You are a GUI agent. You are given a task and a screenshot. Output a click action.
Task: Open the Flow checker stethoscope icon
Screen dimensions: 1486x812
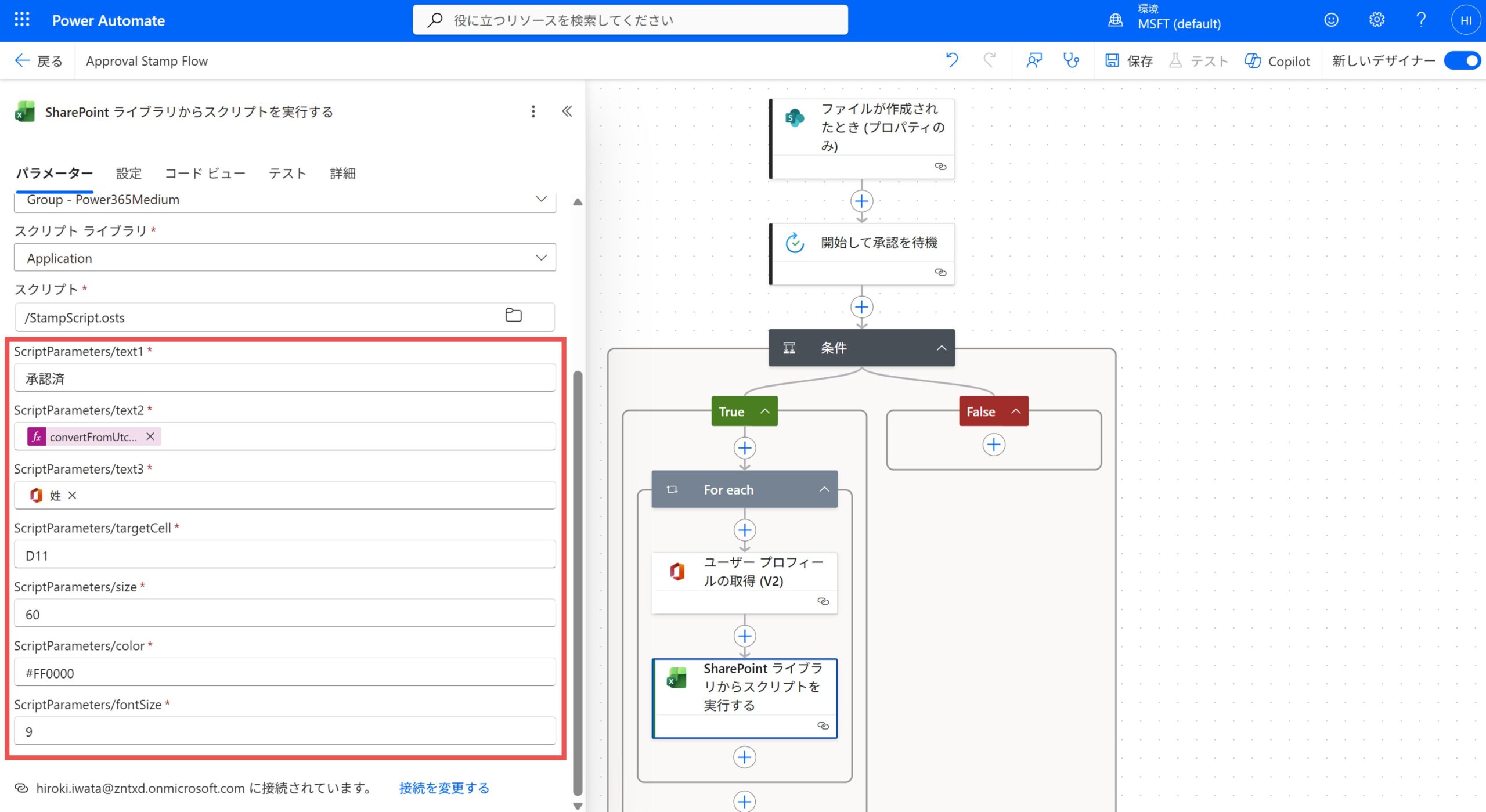click(1071, 60)
